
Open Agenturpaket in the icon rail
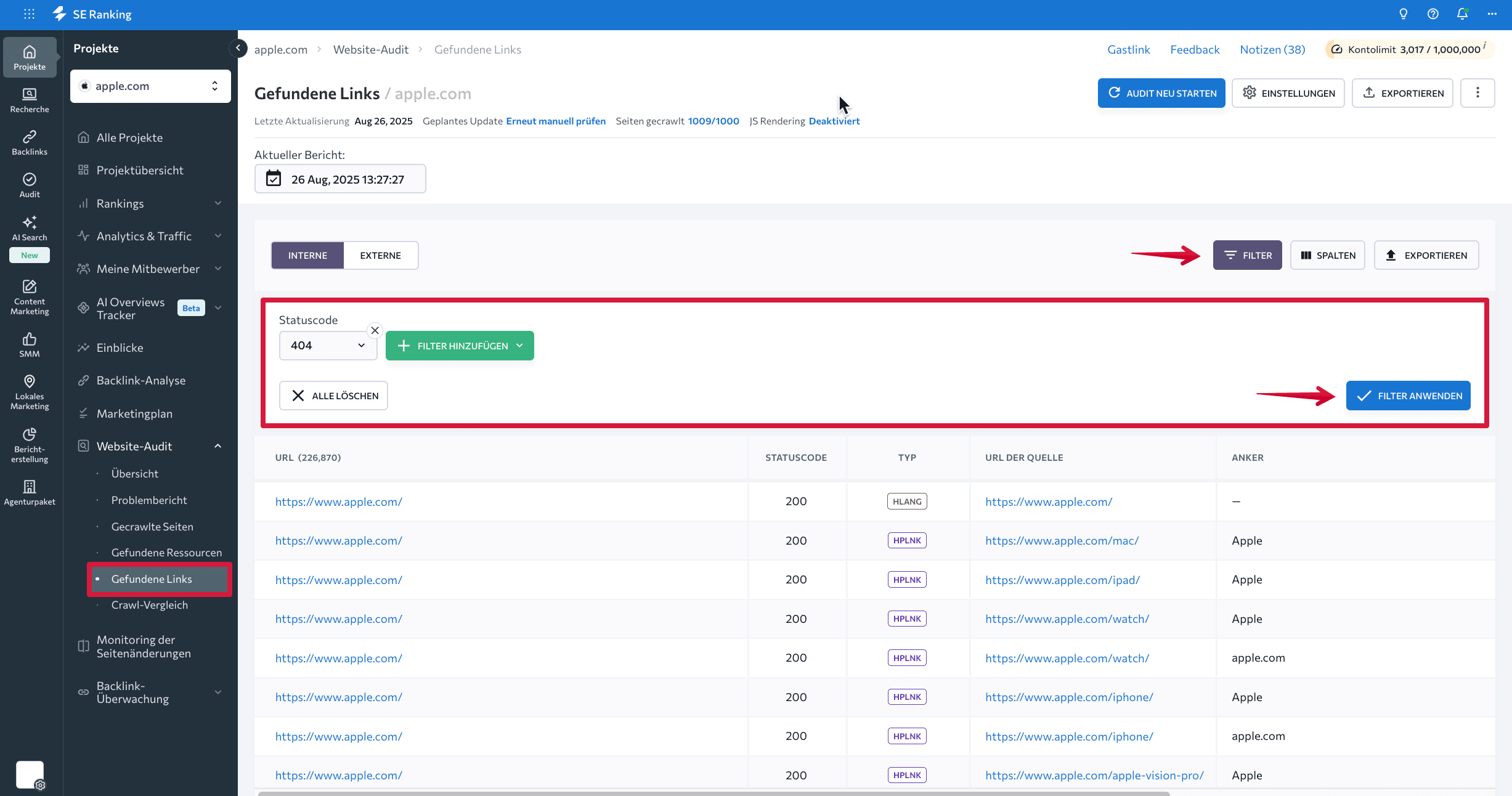click(30, 493)
